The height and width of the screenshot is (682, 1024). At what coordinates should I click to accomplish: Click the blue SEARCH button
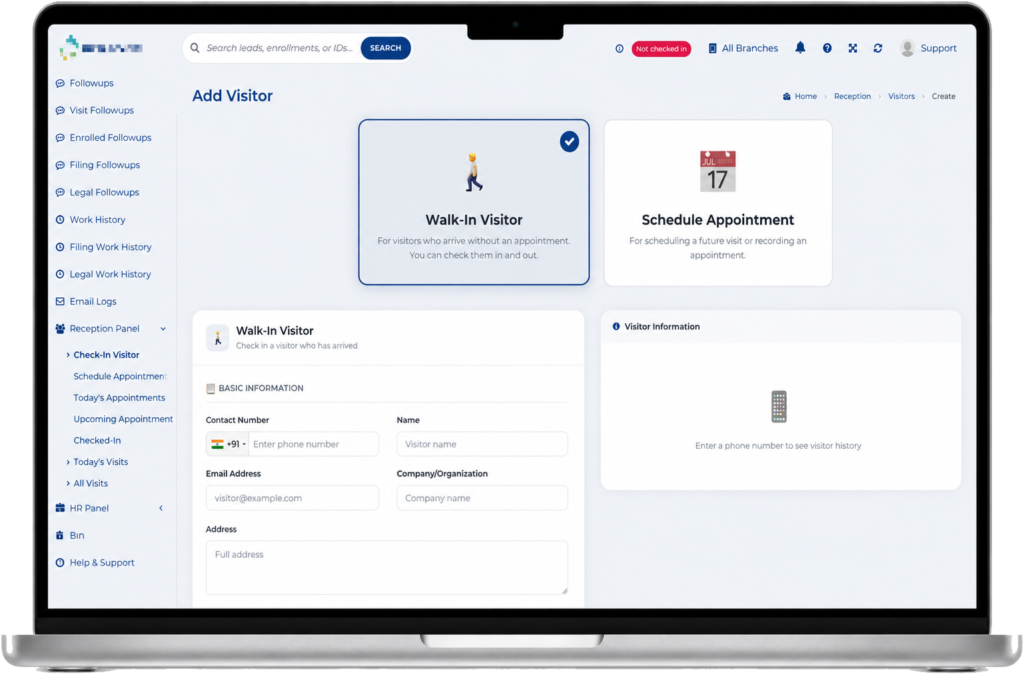385,48
